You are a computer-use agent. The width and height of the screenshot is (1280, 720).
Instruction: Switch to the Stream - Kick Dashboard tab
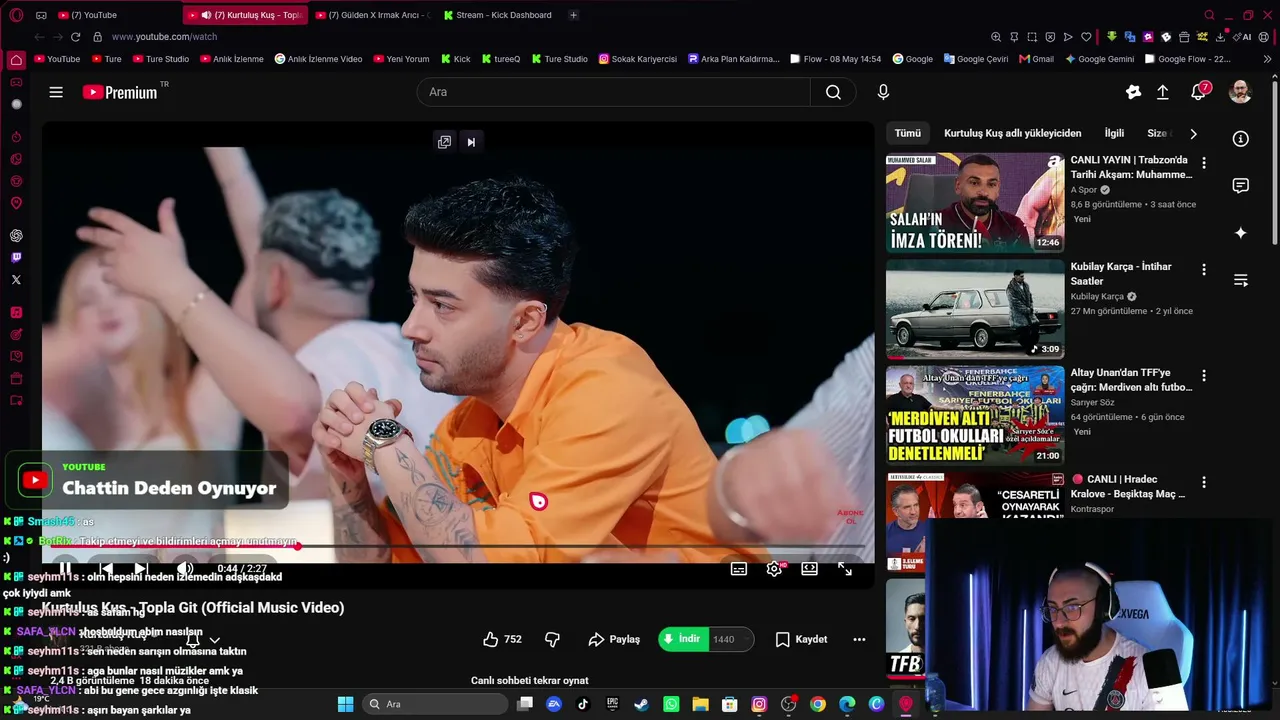[498, 15]
